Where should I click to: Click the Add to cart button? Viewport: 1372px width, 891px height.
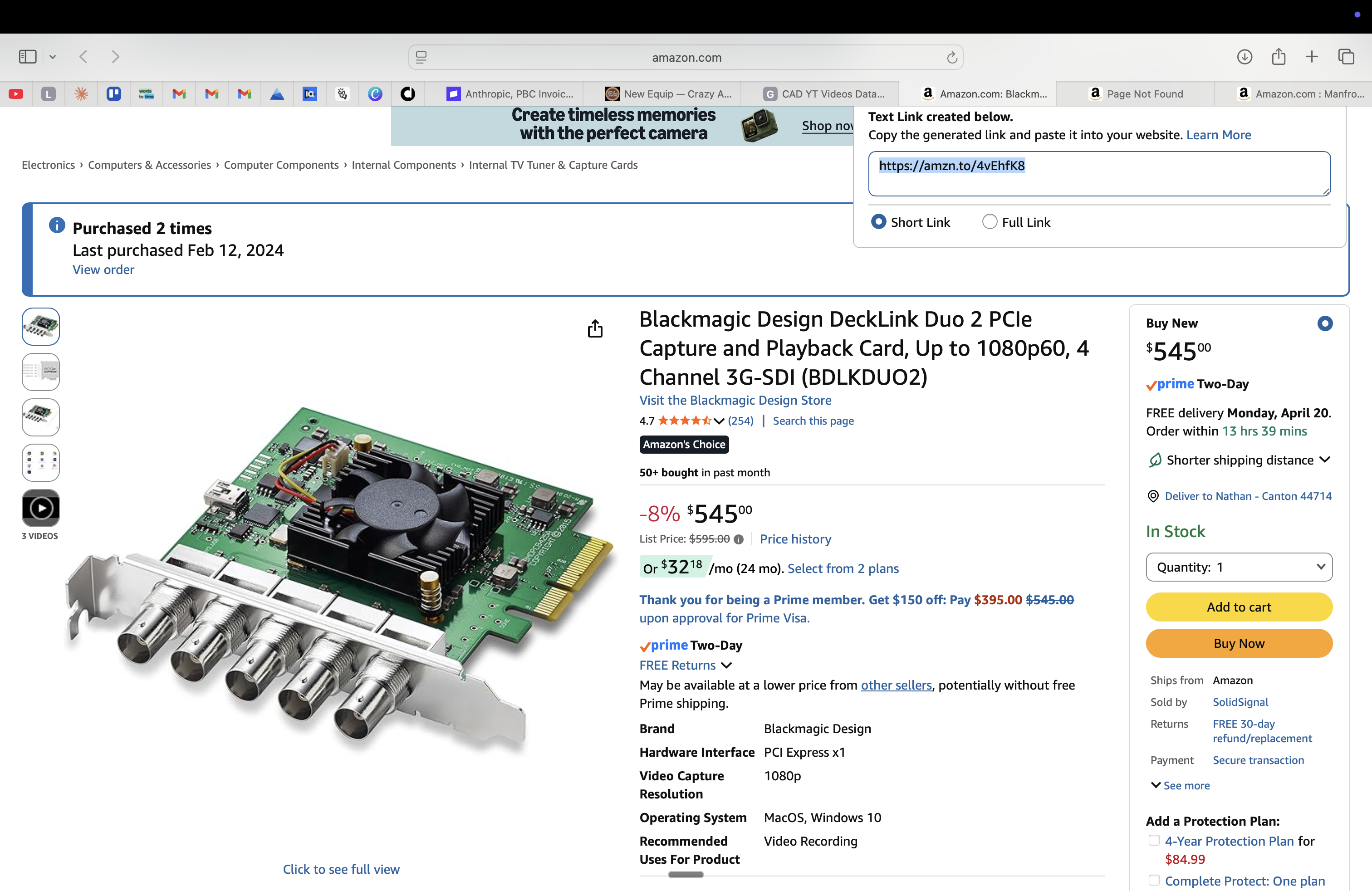tap(1239, 607)
